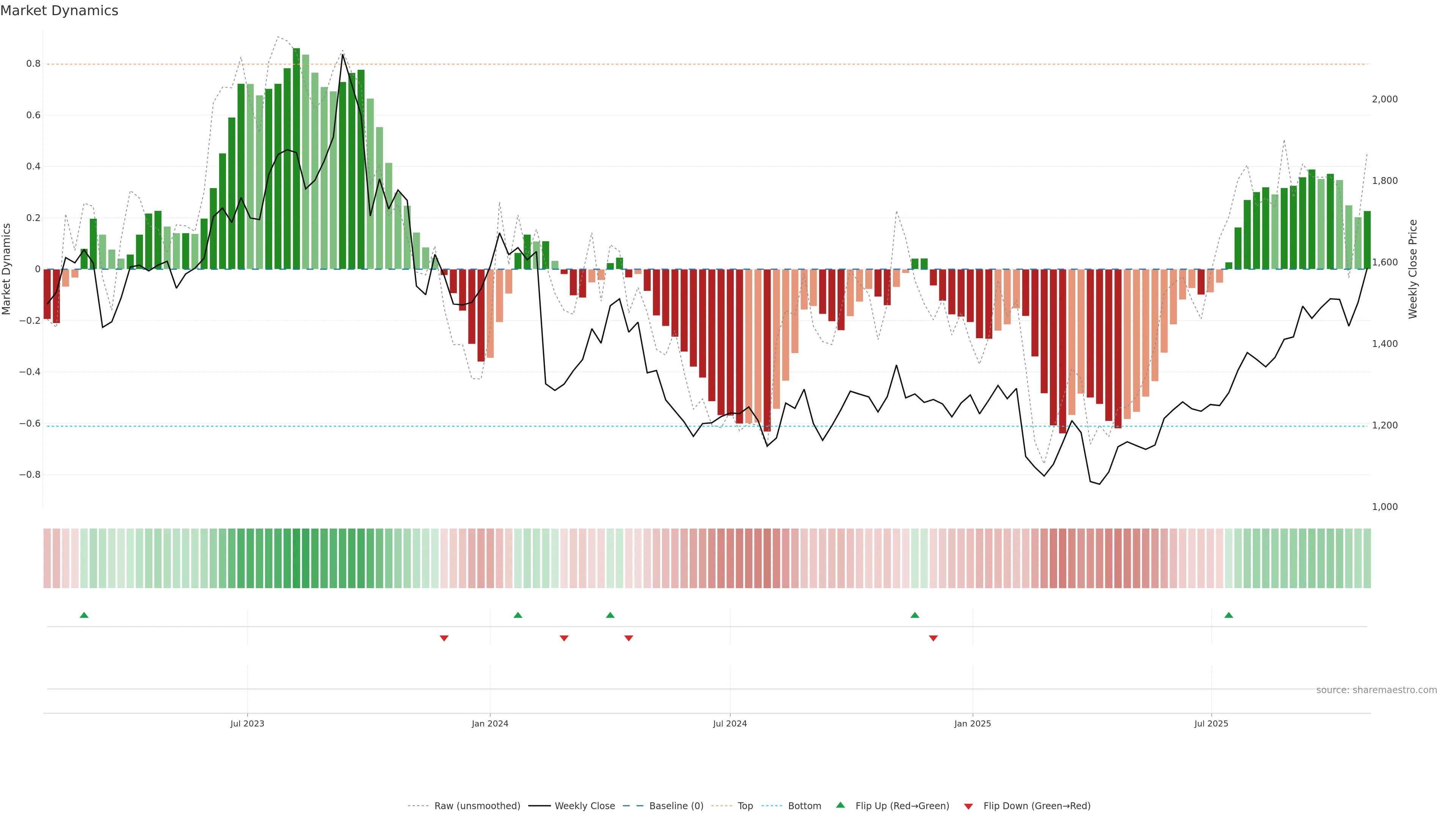Image resolution: width=1456 pixels, height=819 pixels.
Task: Toggle the Baseline (0) legend entry
Action: tap(676, 806)
